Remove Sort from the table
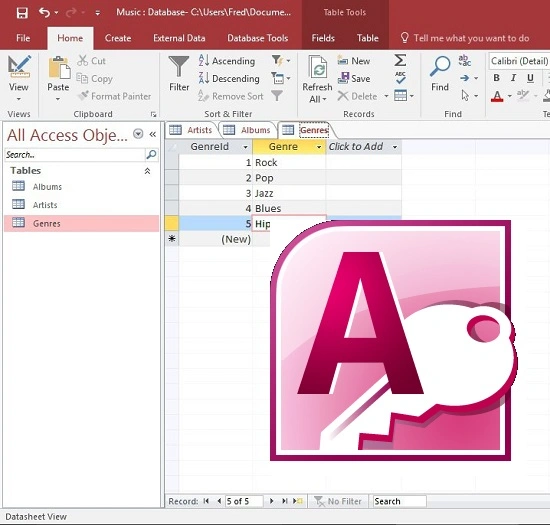This screenshot has height=525, width=550. [230, 96]
